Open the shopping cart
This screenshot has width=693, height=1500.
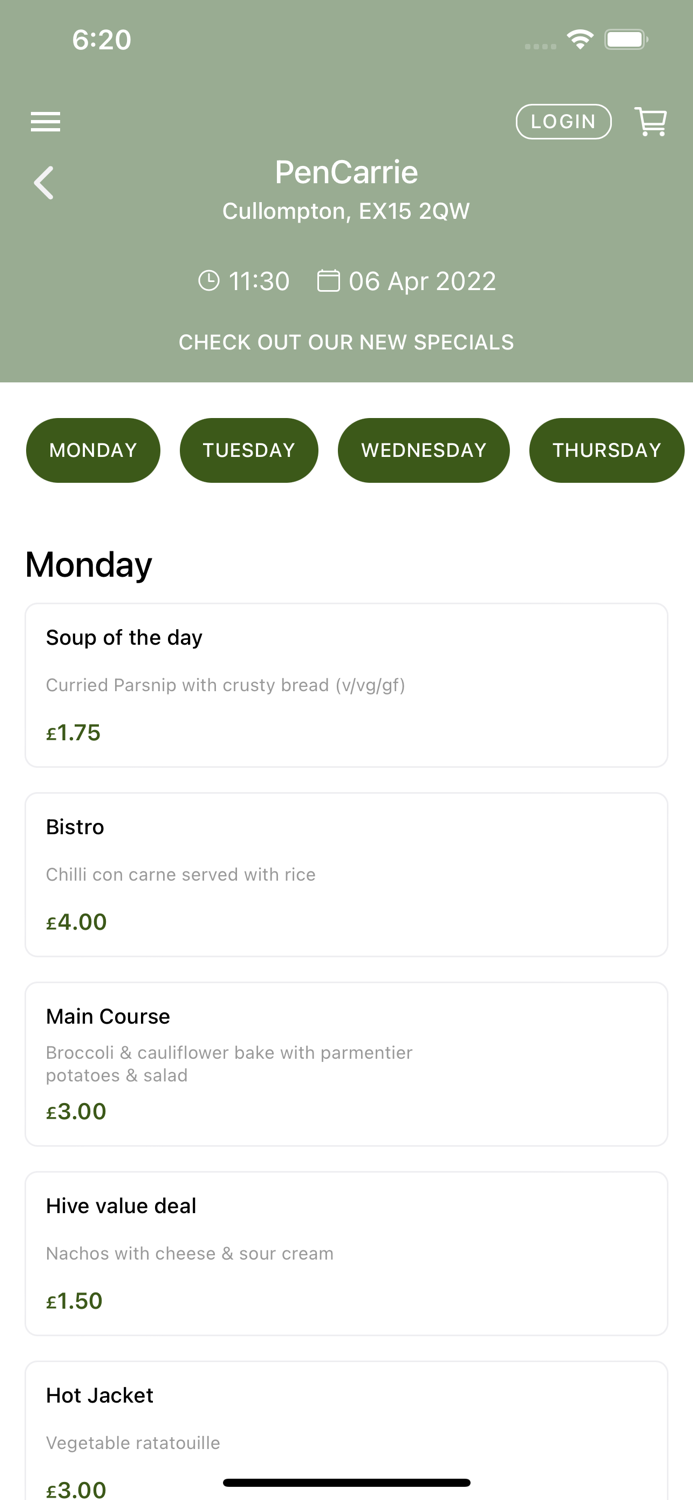(651, 122)
